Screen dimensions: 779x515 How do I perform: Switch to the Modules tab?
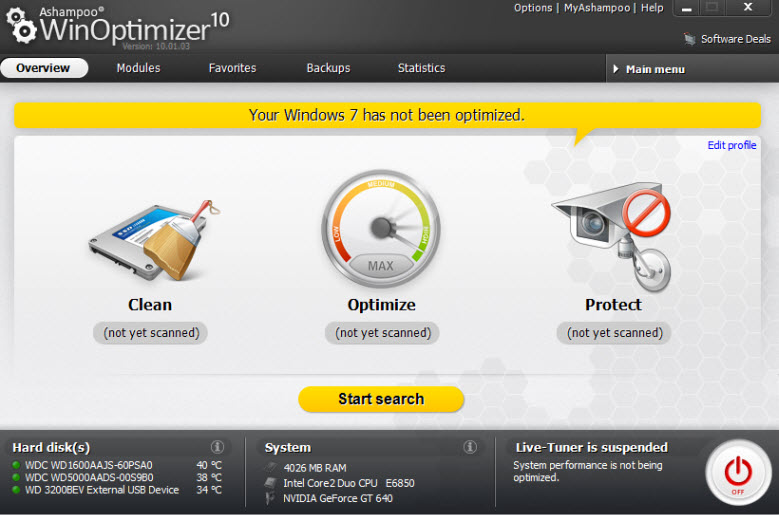coord(139,68)
